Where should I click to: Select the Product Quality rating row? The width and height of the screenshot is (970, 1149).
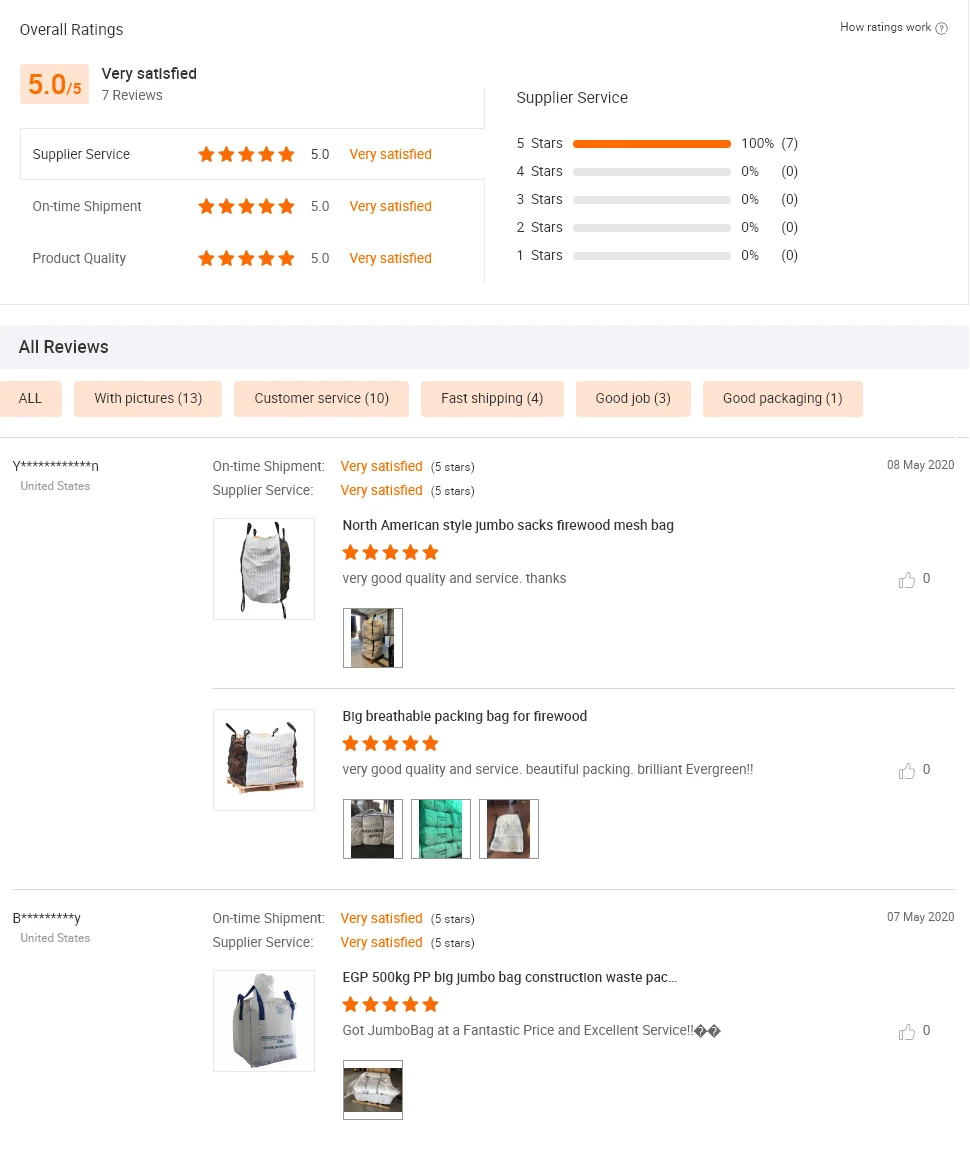click(252, 258)
